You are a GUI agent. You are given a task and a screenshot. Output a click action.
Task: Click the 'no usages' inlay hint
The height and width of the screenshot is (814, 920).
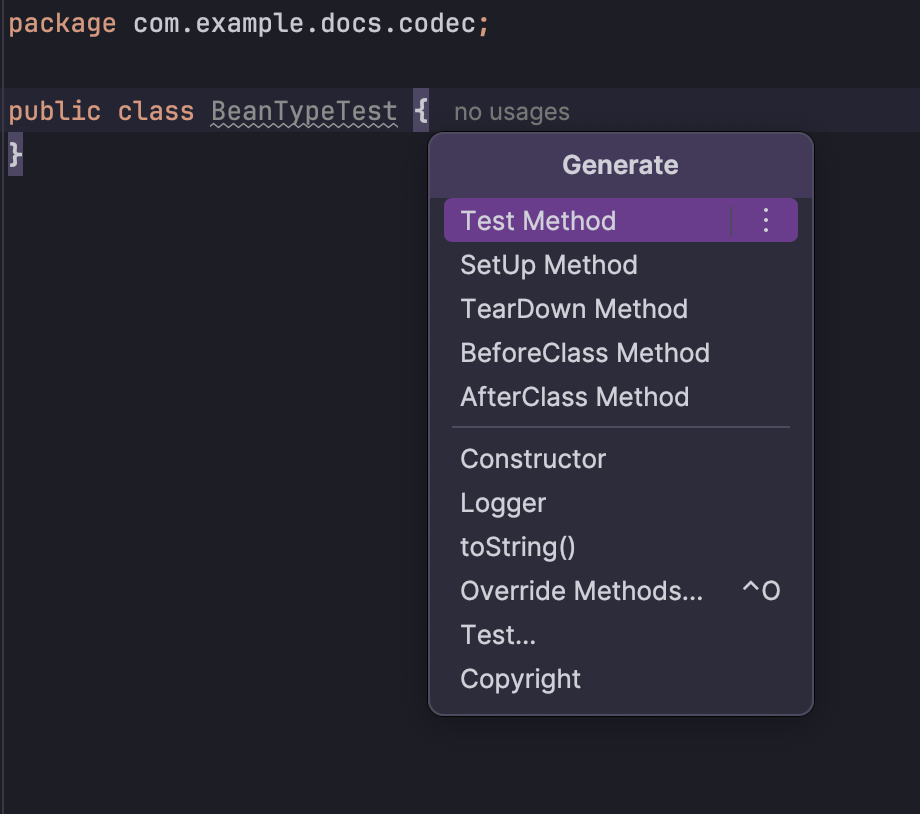click(x=511, y=111)
